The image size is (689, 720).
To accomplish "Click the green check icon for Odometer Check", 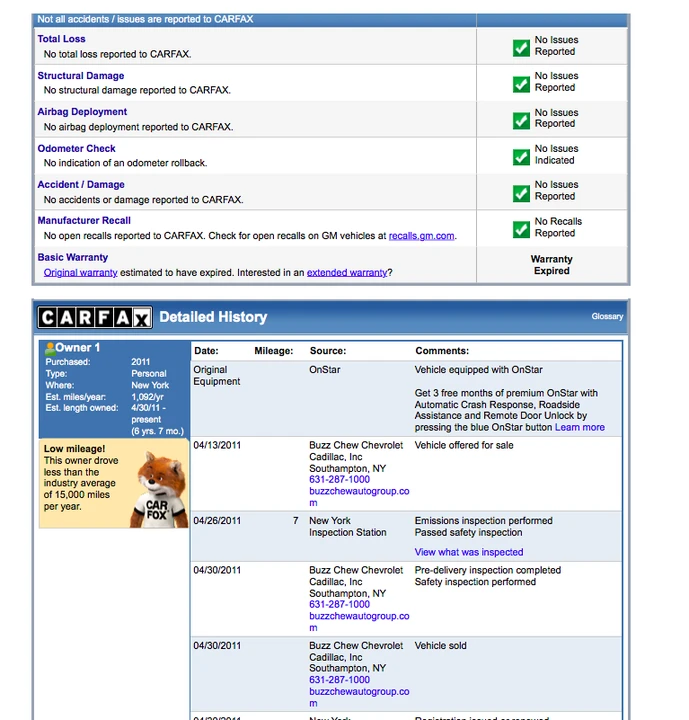I will 521,157.
